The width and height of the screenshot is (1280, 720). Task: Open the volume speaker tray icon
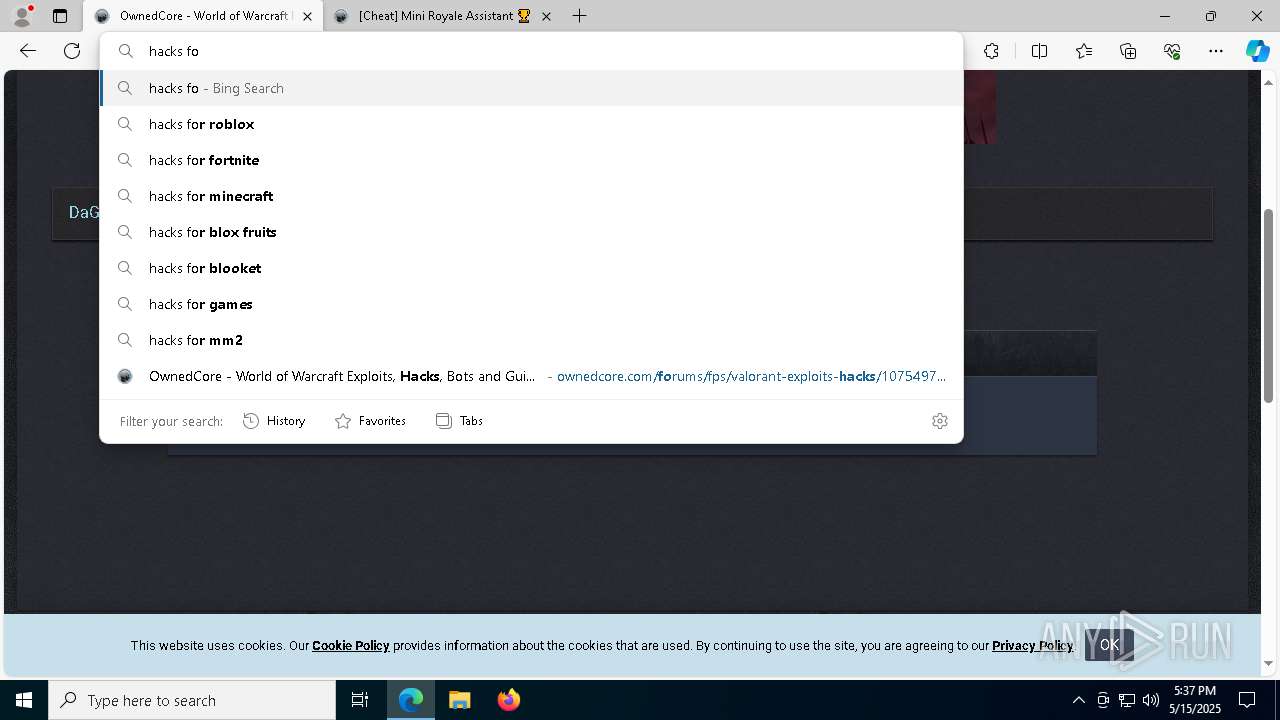pos(1151,700)
